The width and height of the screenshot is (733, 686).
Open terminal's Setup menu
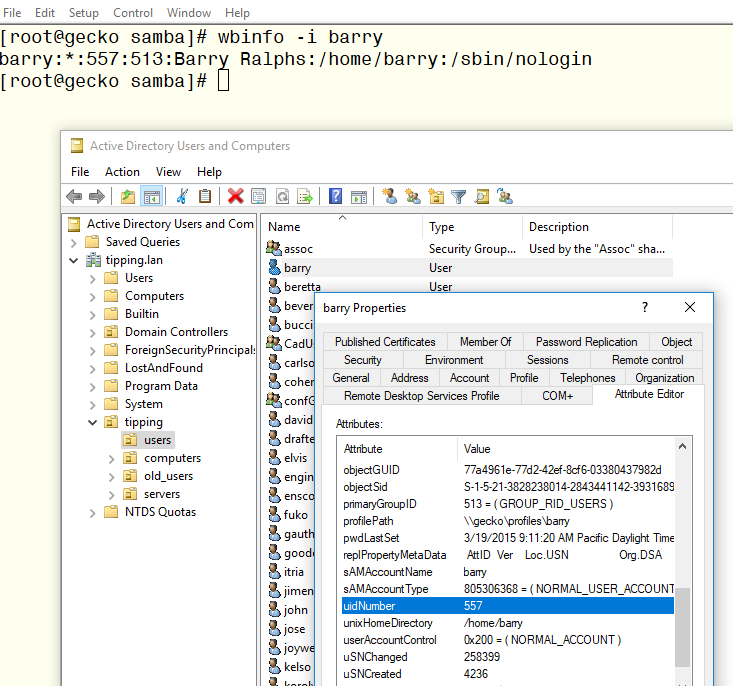click(x=84, y=13)
